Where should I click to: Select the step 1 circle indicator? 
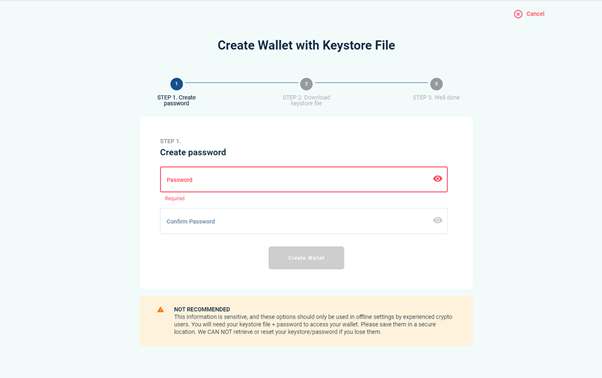[177, 84]
